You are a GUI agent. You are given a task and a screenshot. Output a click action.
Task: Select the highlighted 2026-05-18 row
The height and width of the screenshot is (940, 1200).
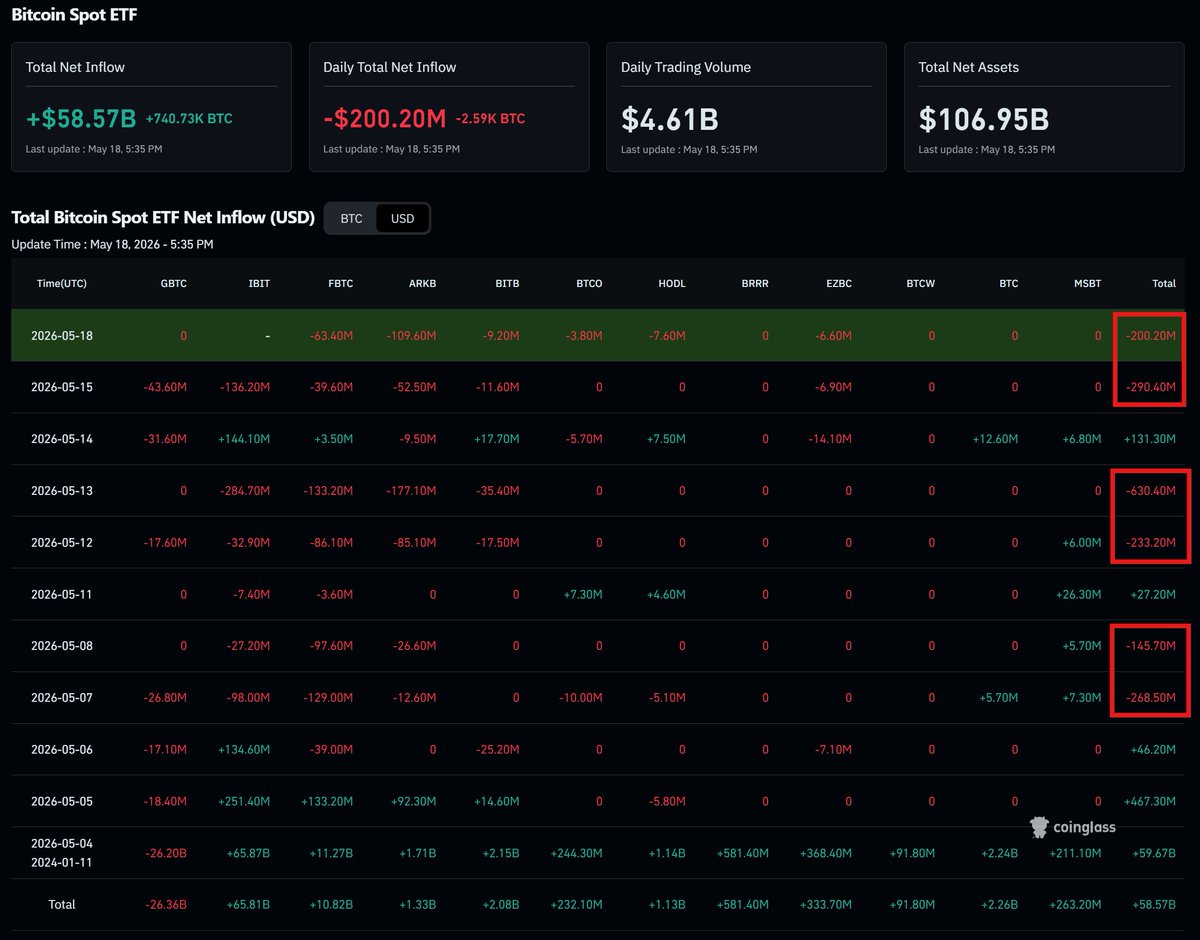600,335
